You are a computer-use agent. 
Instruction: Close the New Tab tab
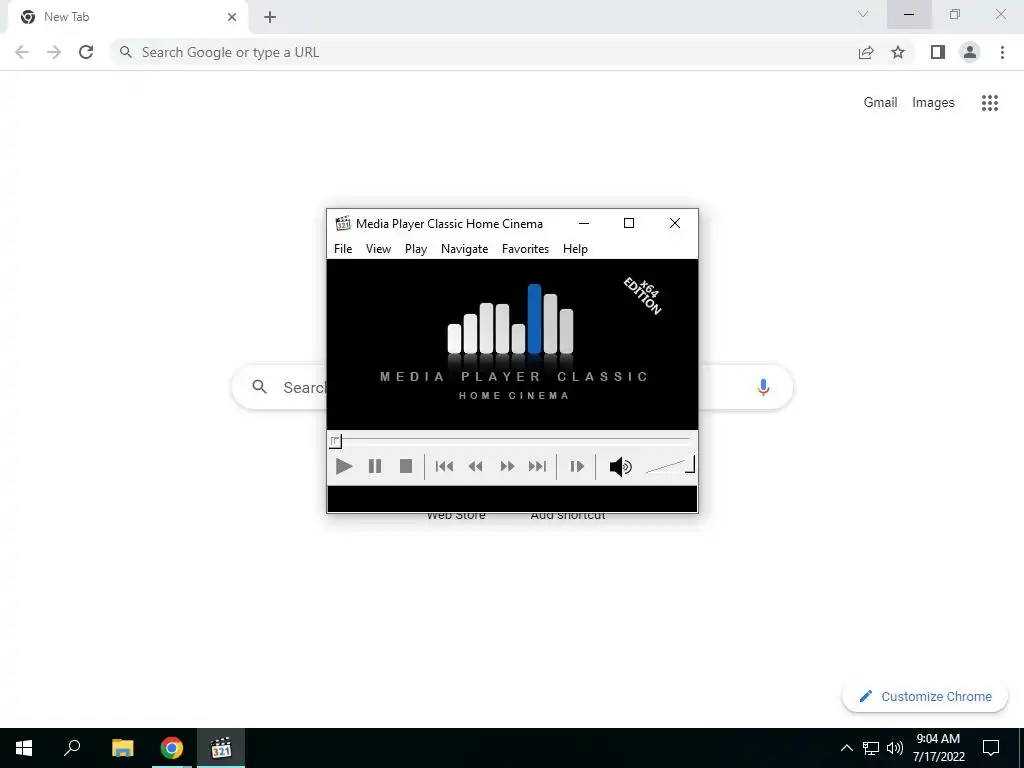click(x=232, y=17)
